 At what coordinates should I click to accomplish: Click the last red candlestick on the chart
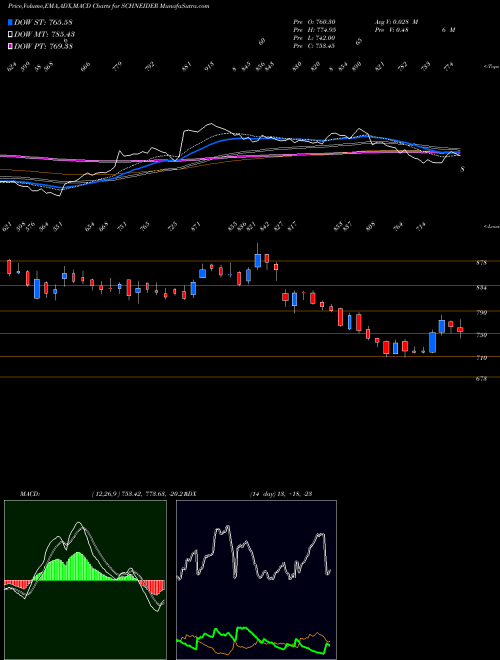point(460,330)
